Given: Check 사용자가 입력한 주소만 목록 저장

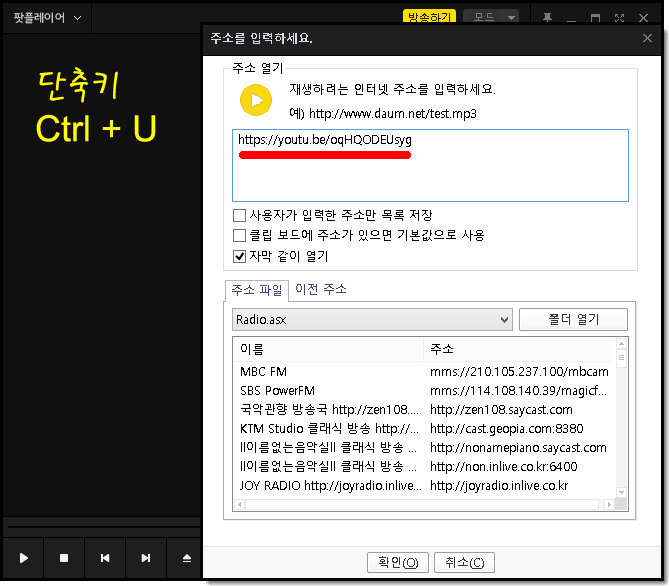Looking at the screenshot, I should click(239, 215).
